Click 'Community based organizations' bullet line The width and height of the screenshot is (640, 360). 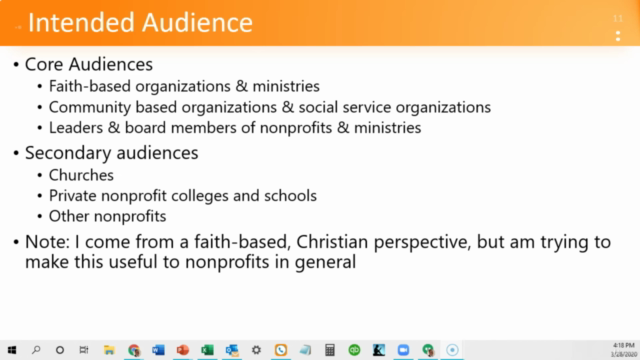tap(270, 107)
